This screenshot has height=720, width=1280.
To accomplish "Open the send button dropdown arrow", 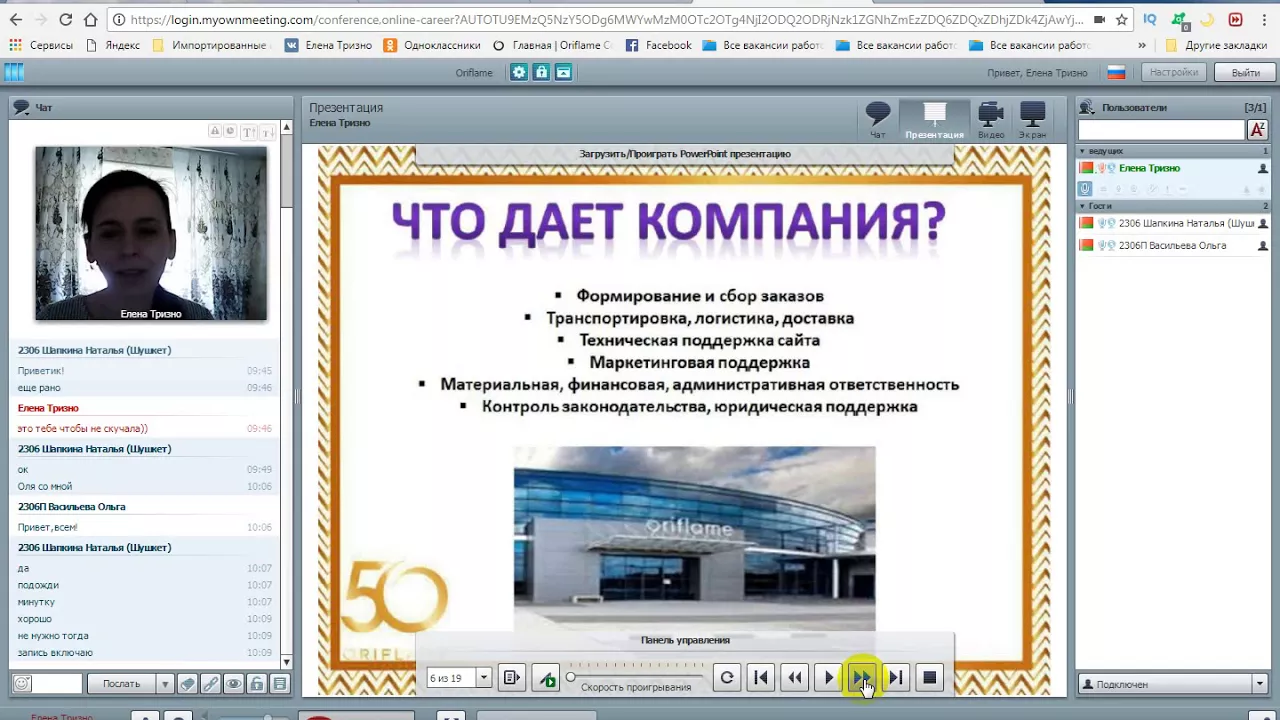I will [x=165, y=684].
